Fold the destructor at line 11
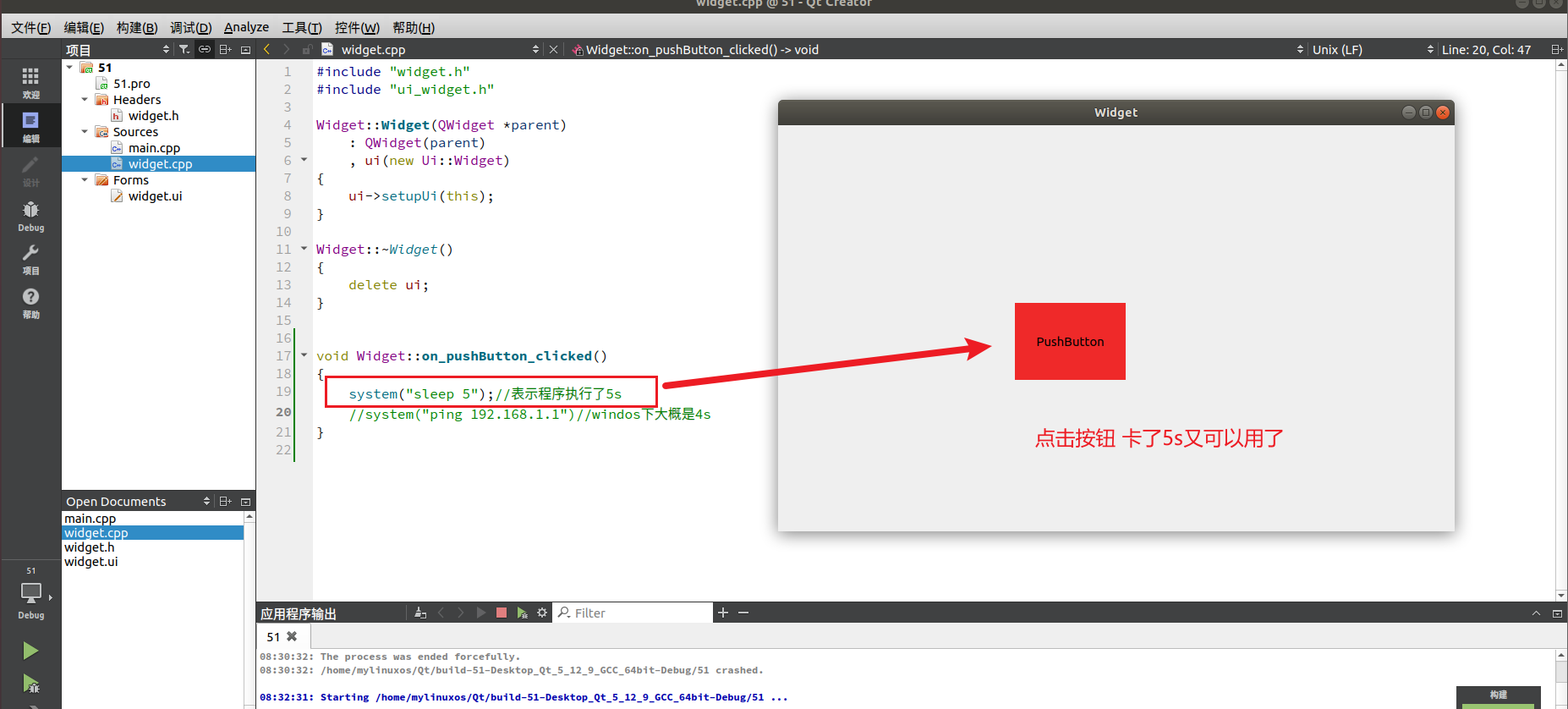 pos(304,249)
